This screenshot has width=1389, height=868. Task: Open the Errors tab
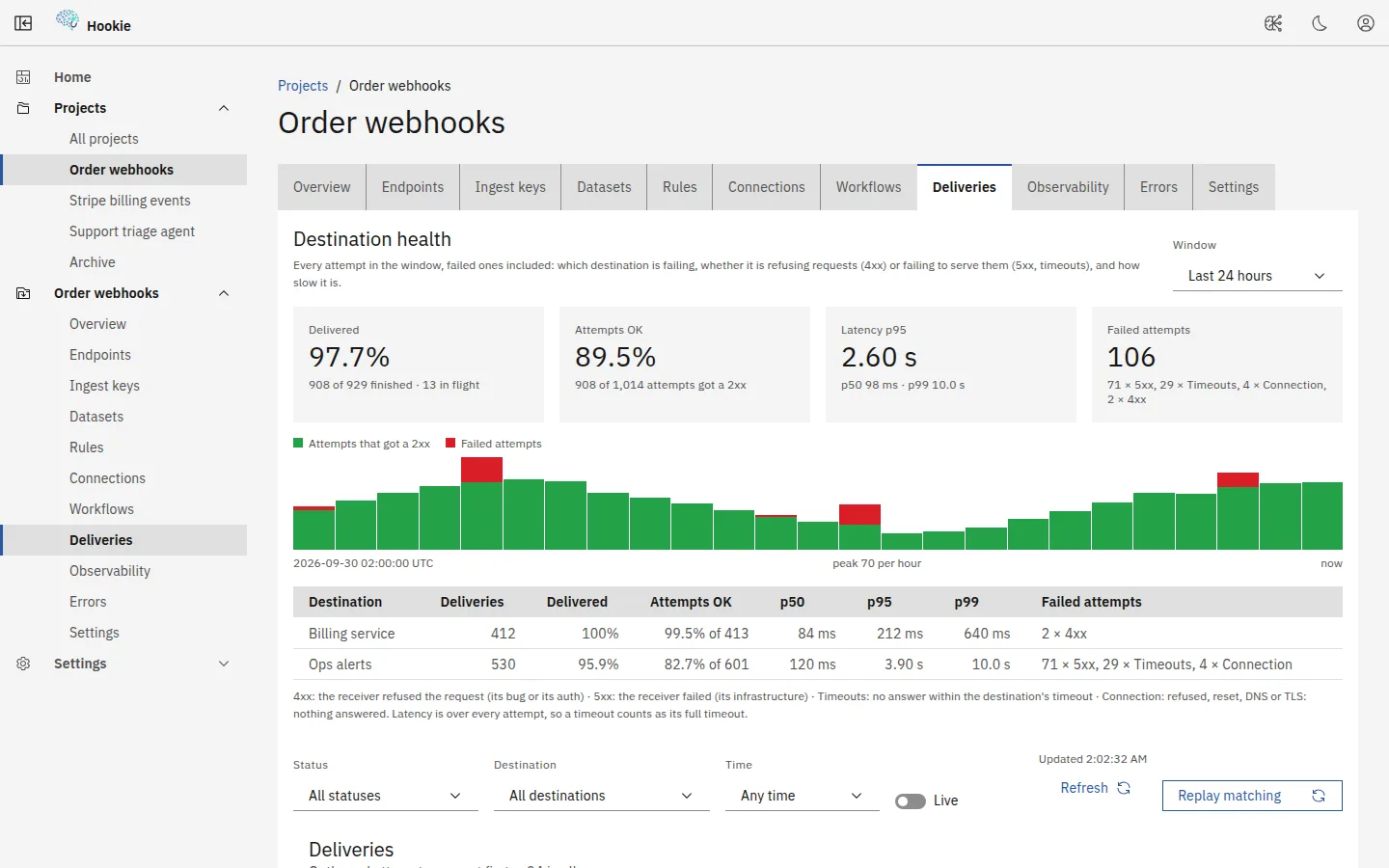[1158, 187]
